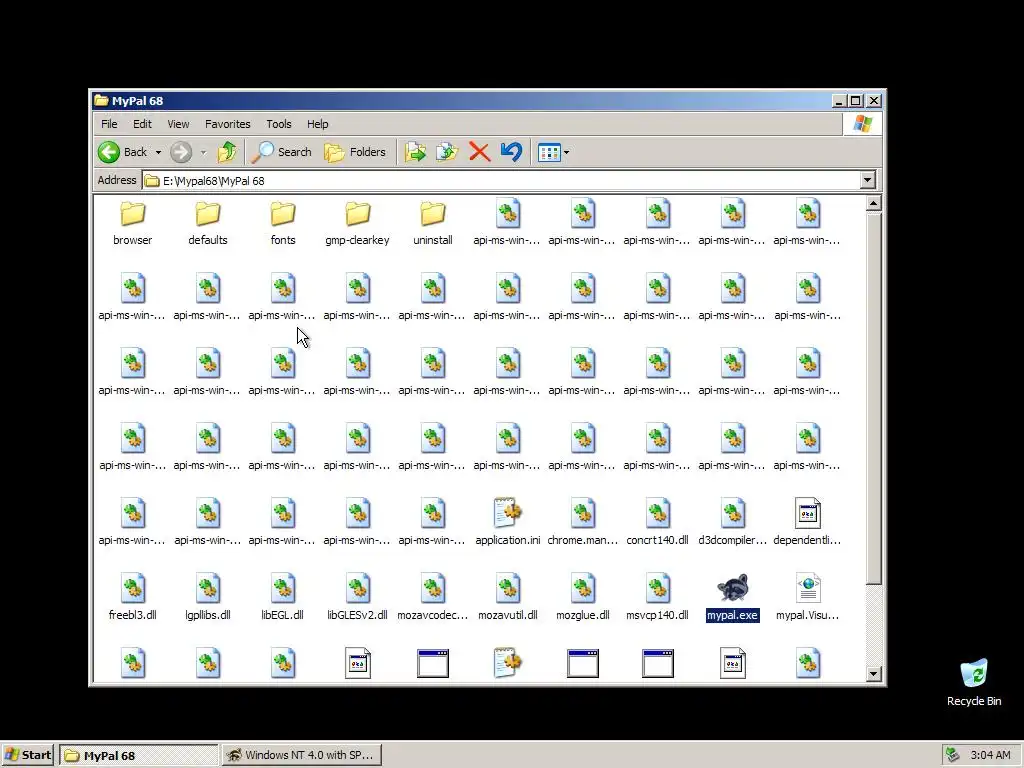This screenshot has height=768, width=1024.
Task: Select the browser folder
Action: pyautogui.click(x=133, y=223)
